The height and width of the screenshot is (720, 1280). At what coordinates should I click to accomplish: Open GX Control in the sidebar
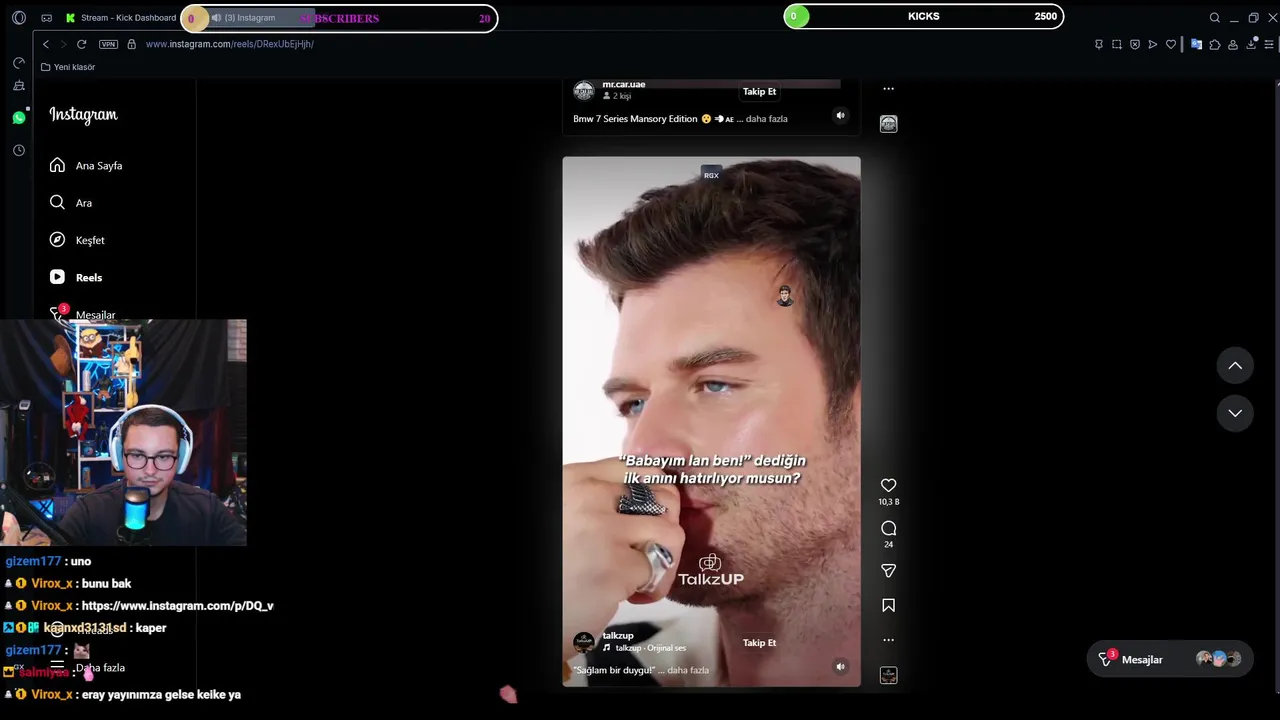18,63
